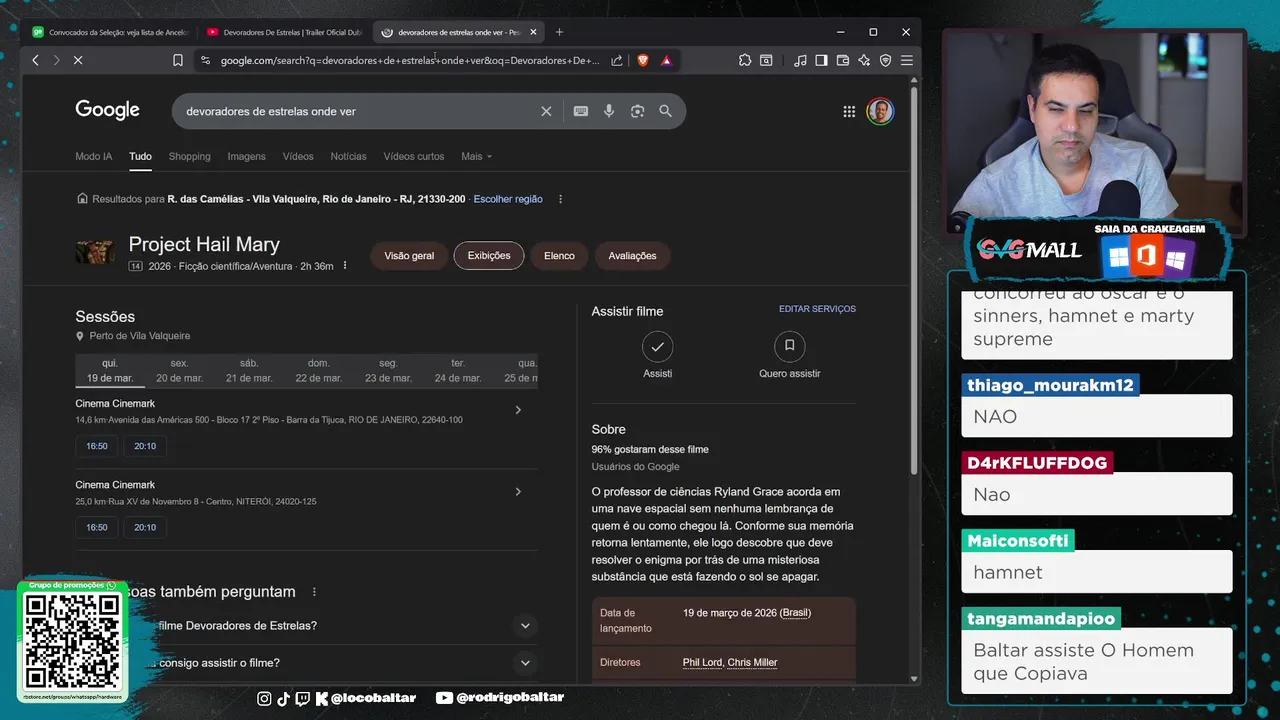The image size is (1280, 720).
Task: Select the Vídeos search tab
Action: pos(298,156)
